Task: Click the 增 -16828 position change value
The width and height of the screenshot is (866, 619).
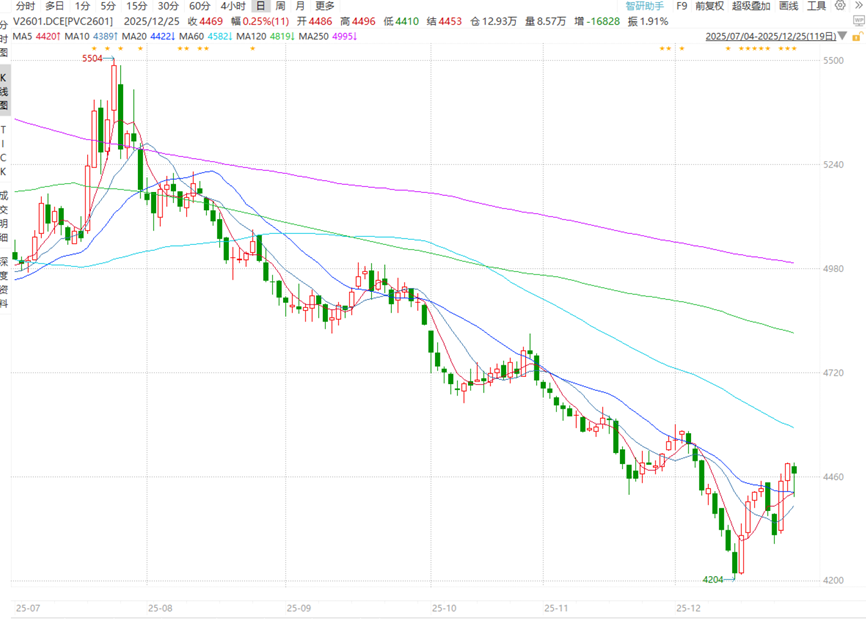Action: click(x=597, y=22)
